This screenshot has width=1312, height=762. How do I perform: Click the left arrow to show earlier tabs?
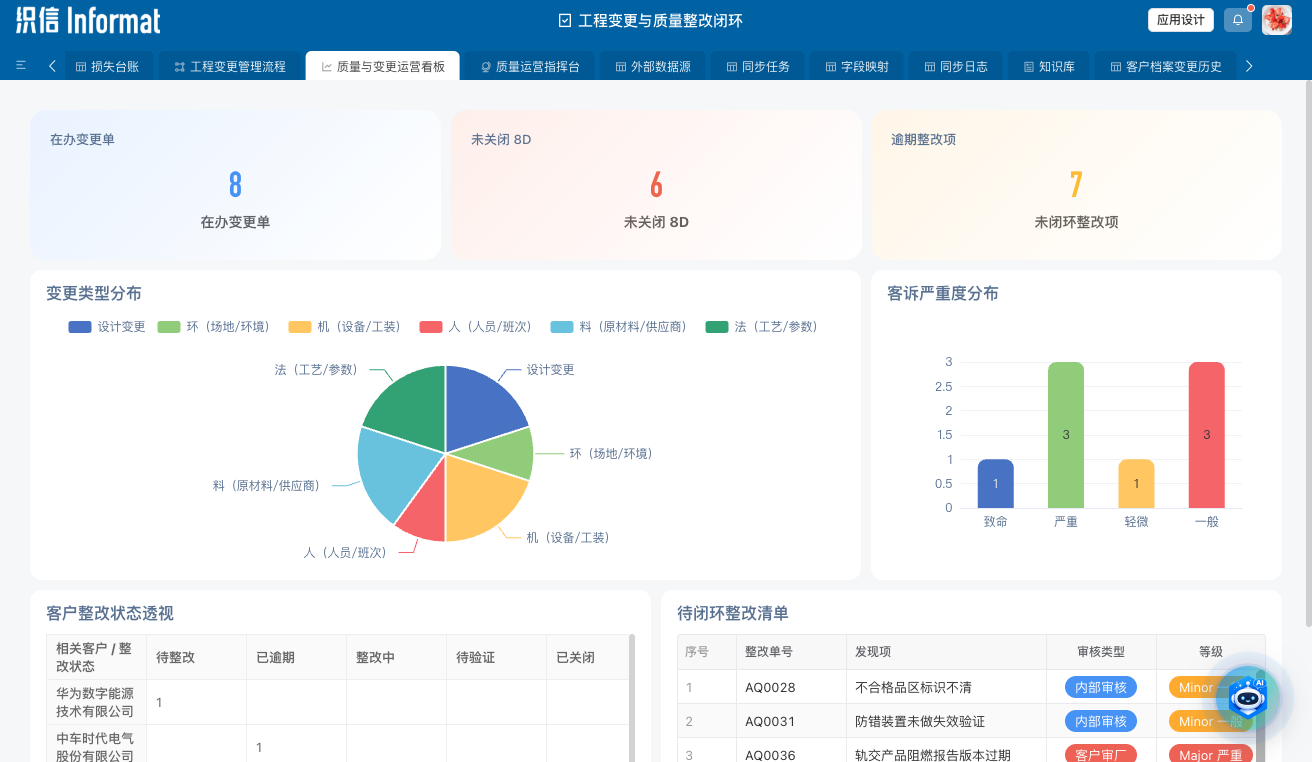coord(52,66)
